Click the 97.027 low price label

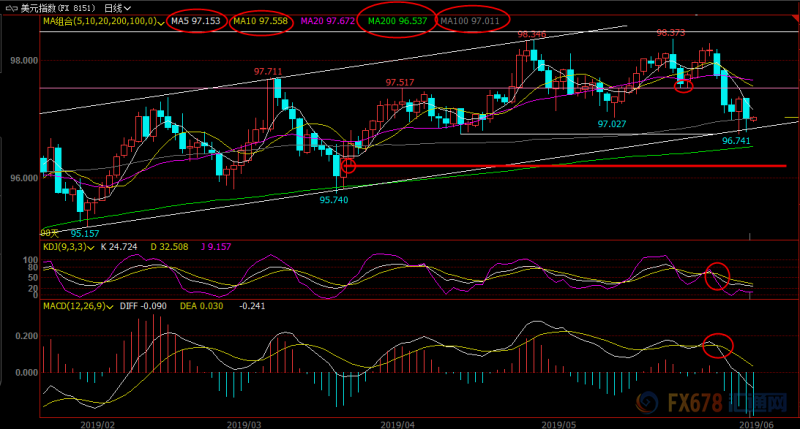coord(612,124)
